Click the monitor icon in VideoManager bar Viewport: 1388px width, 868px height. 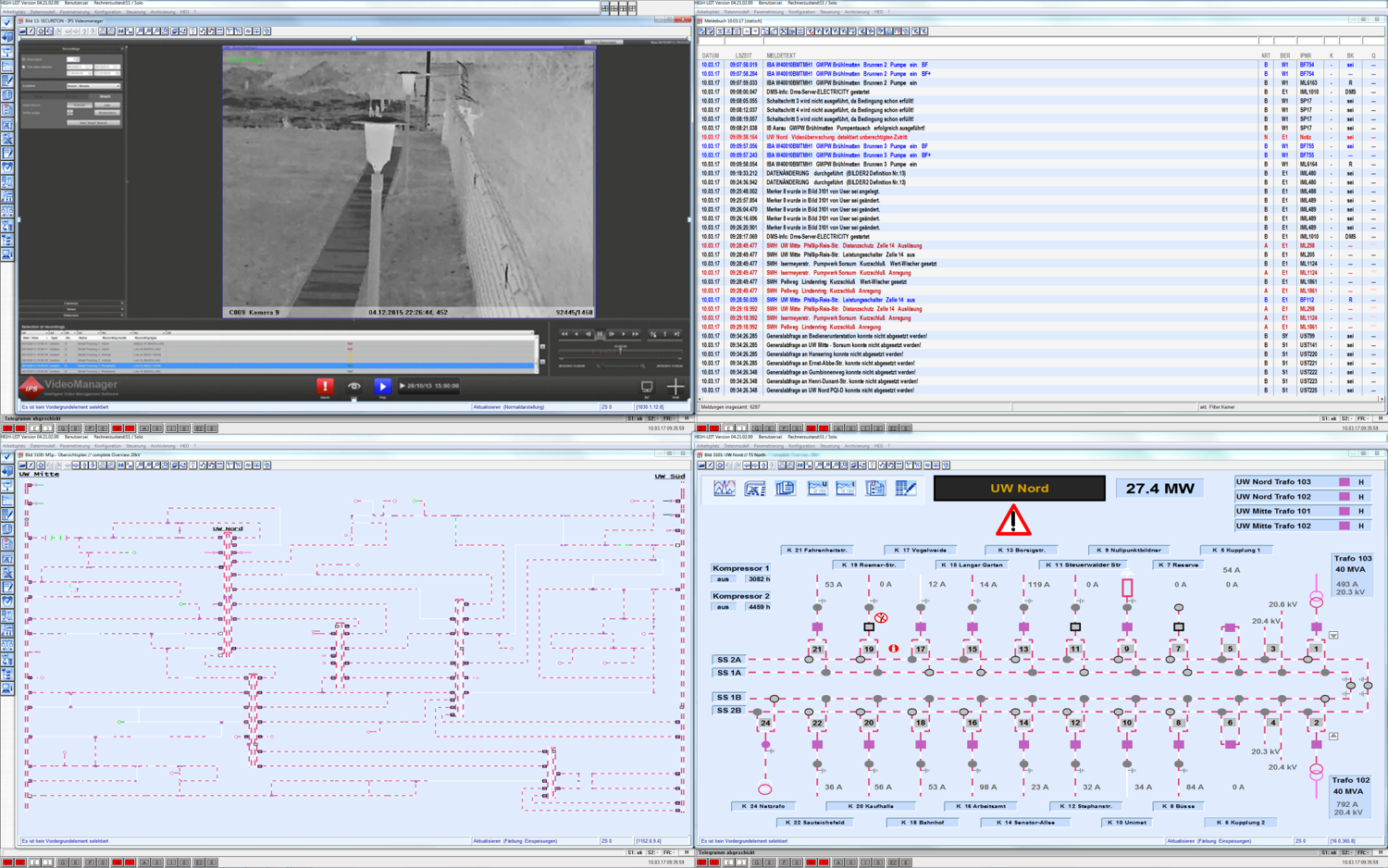[647, 386]
